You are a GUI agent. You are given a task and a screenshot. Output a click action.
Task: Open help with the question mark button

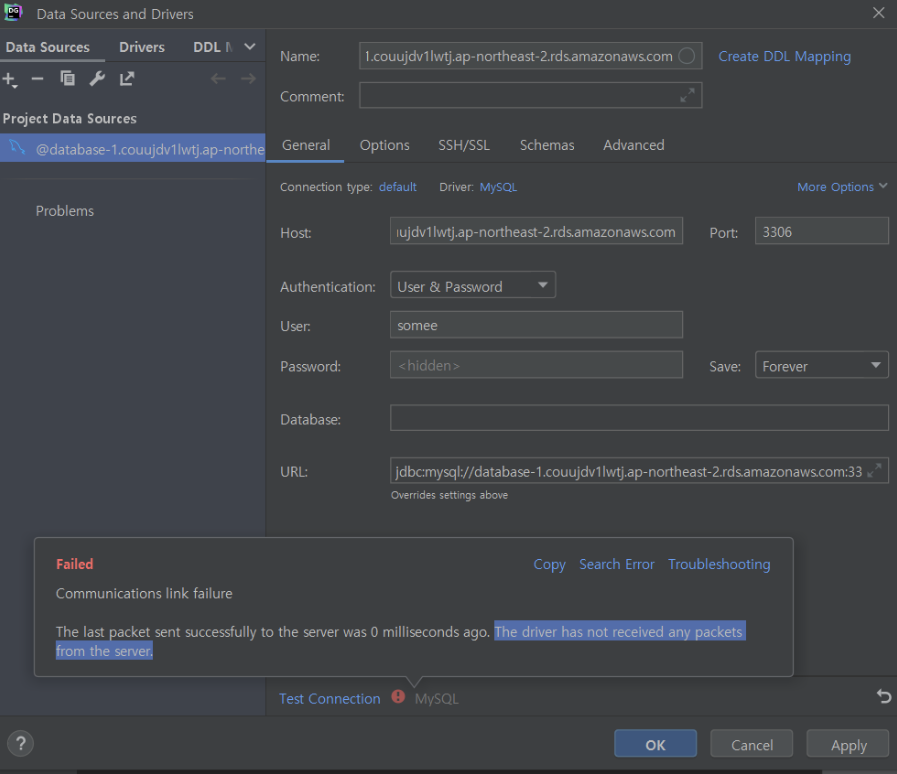point(21,744)
